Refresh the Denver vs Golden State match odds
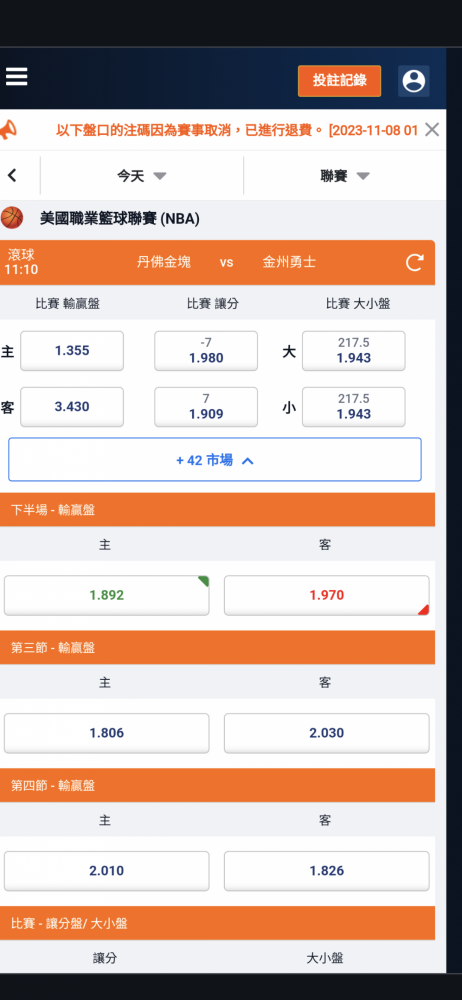Screen dimensions: 462x1000 tap(415, 262)
